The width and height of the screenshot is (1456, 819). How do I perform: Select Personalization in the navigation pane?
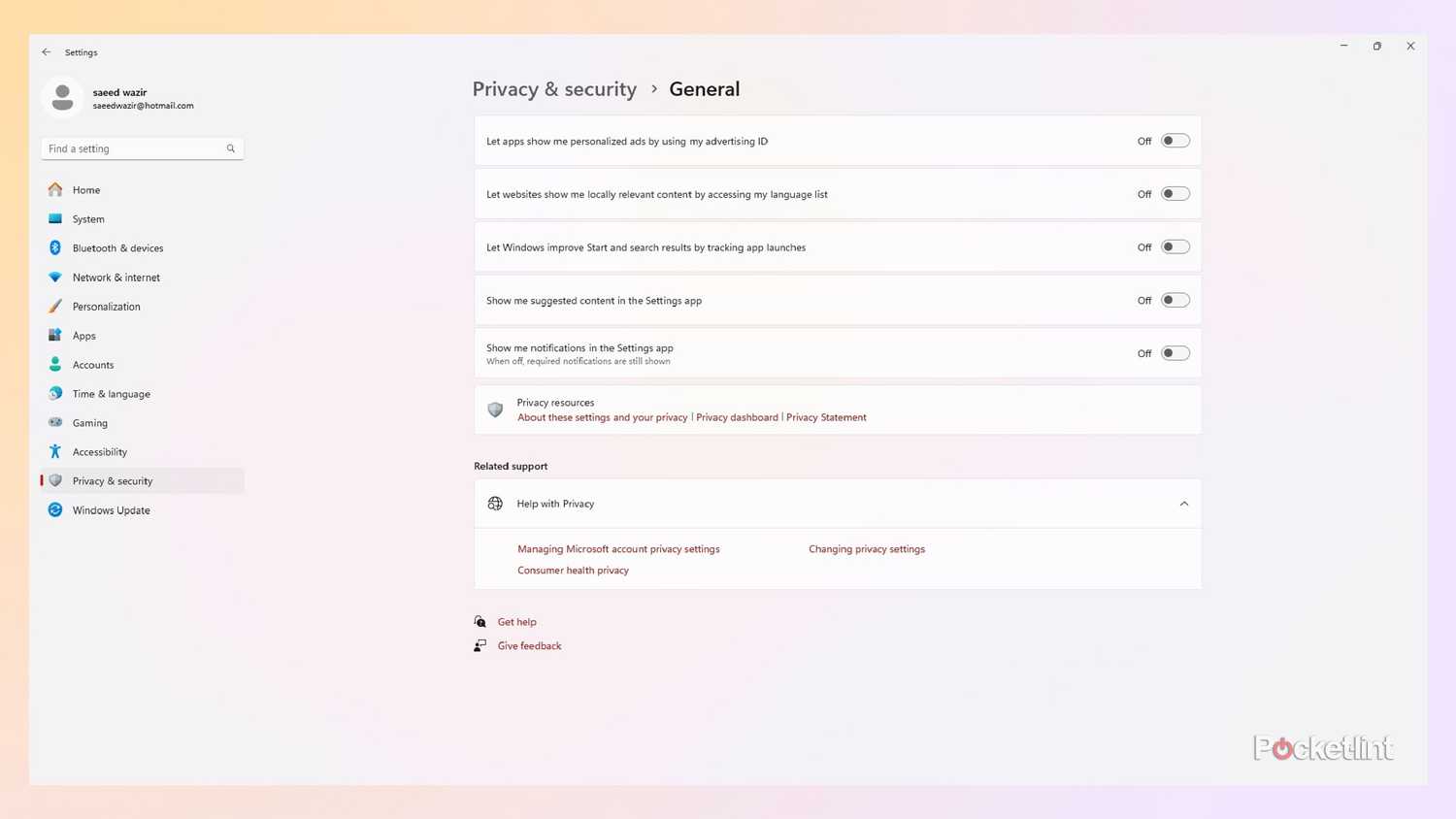point(106,306)
